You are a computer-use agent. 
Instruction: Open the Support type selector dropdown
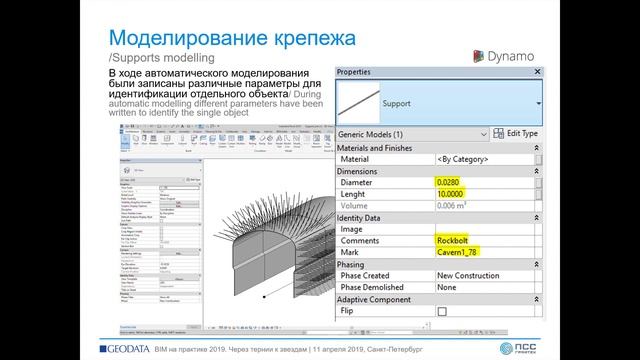(538, 103)
